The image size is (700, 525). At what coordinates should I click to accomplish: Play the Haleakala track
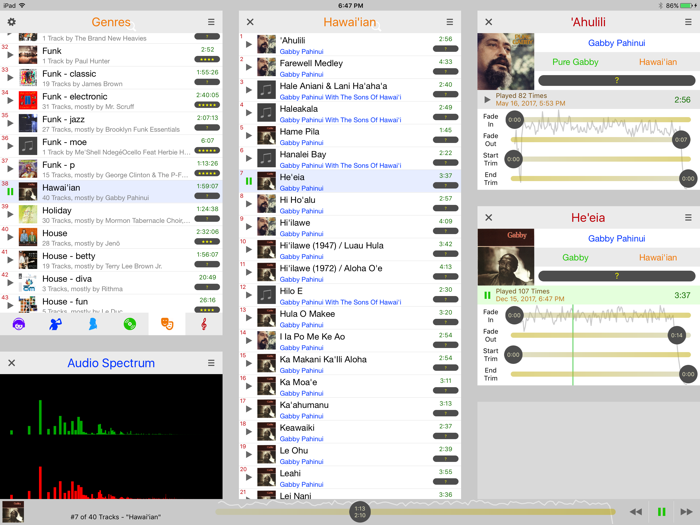coord(249,113)
